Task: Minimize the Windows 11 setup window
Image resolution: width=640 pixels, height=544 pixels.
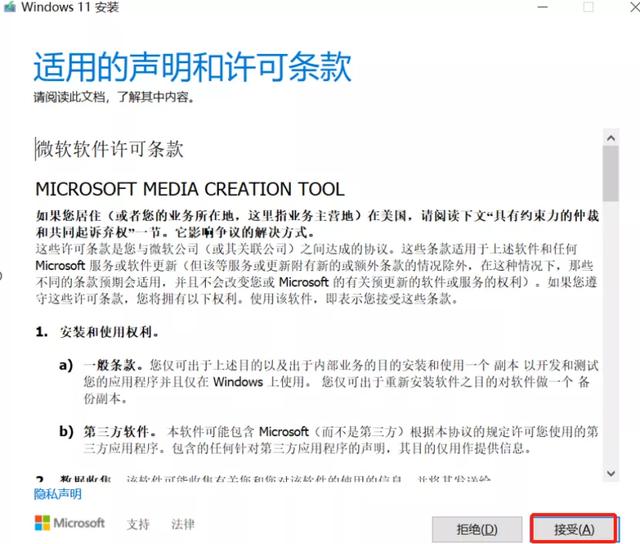Action: 542,7
